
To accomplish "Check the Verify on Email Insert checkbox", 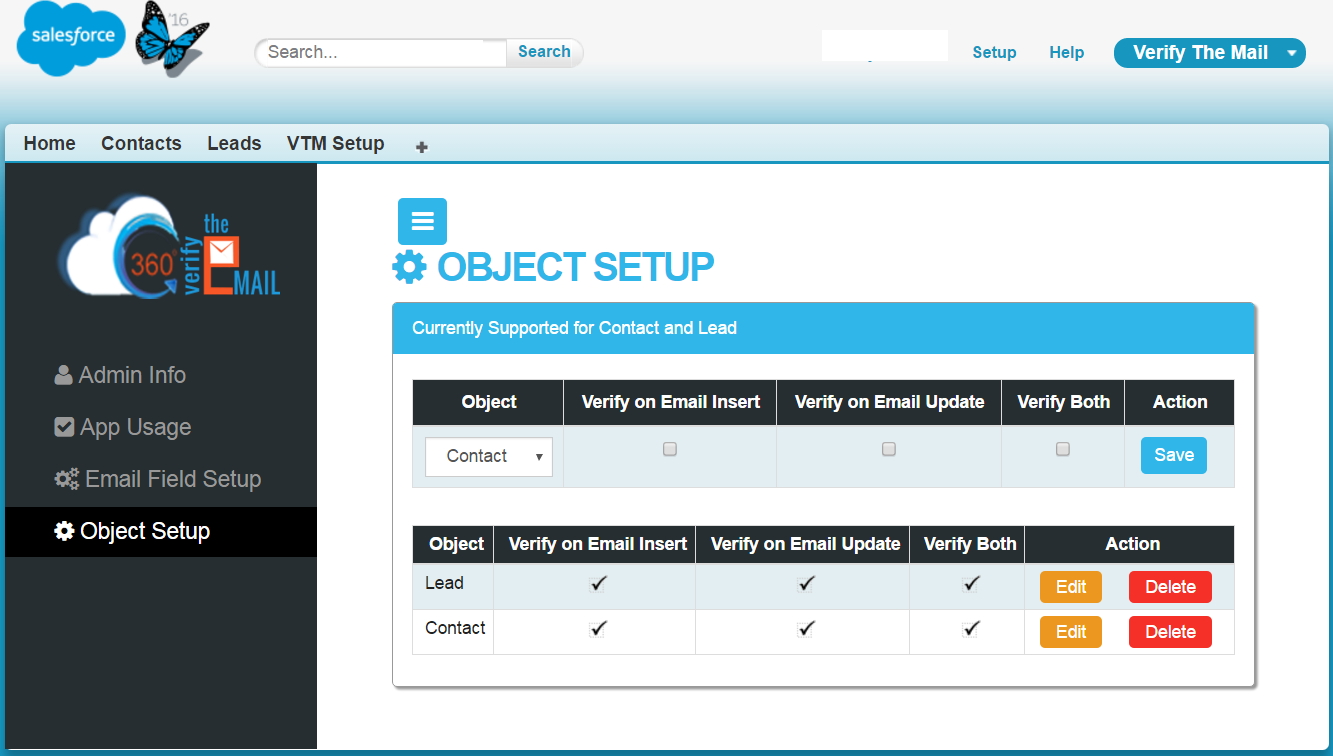I will pyautogui.click(x=670, y=450).
